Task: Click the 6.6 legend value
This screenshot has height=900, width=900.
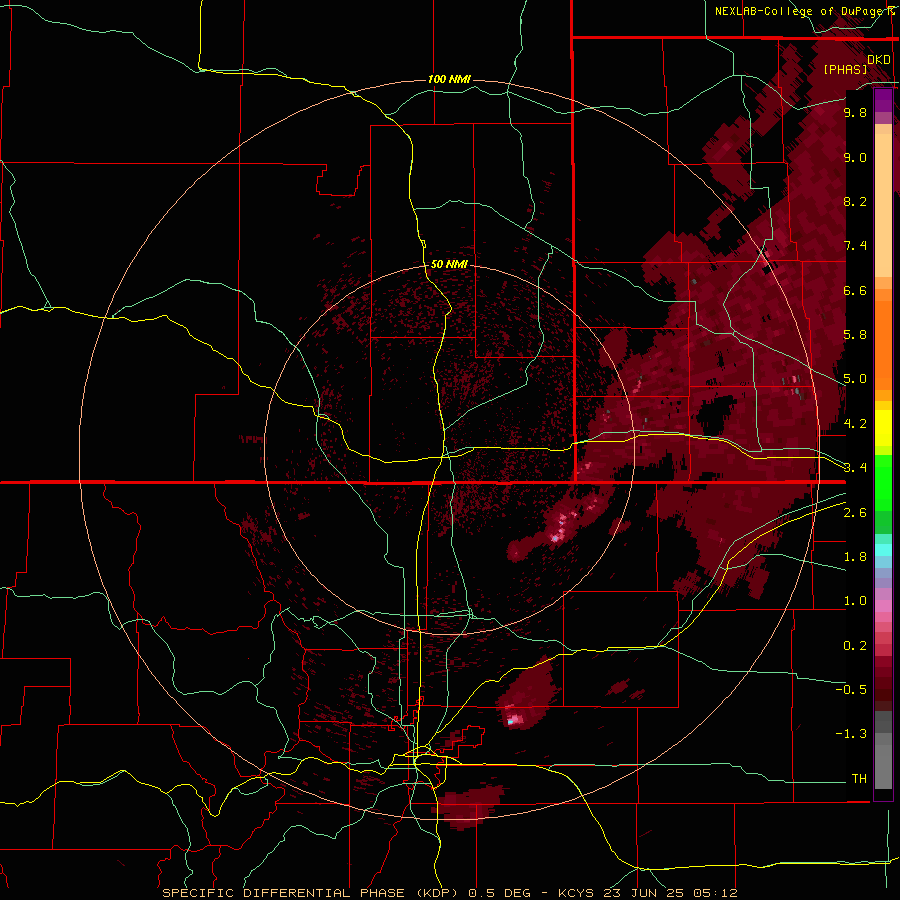Action: tap(855, 290)
